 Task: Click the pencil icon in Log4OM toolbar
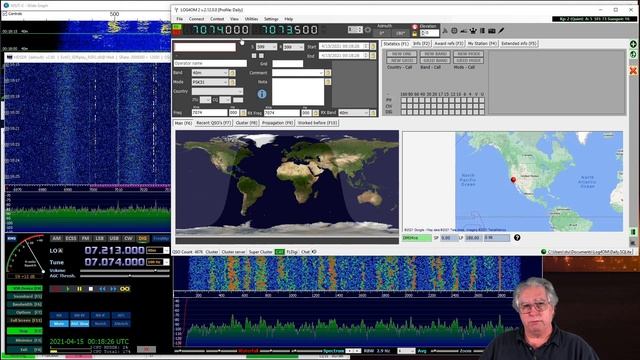click(501, 31)
